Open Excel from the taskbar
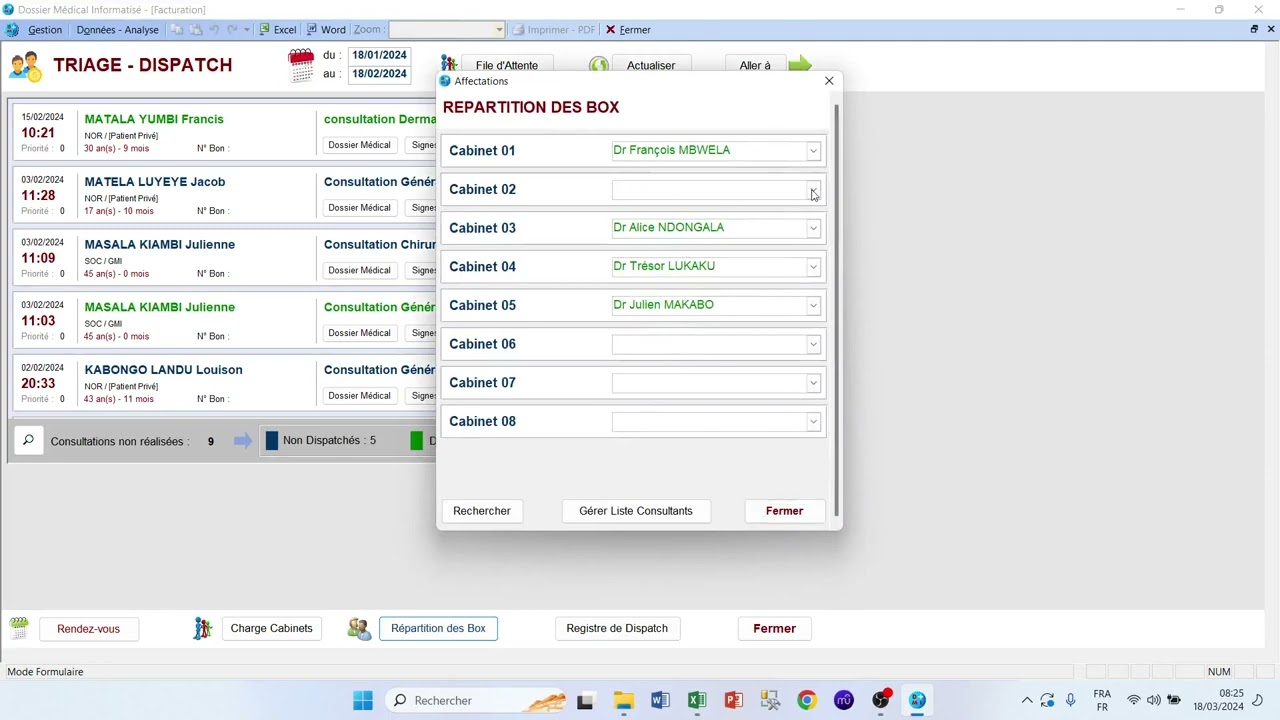The height and width of the screenshot is (720, 1280). [697, 701]
